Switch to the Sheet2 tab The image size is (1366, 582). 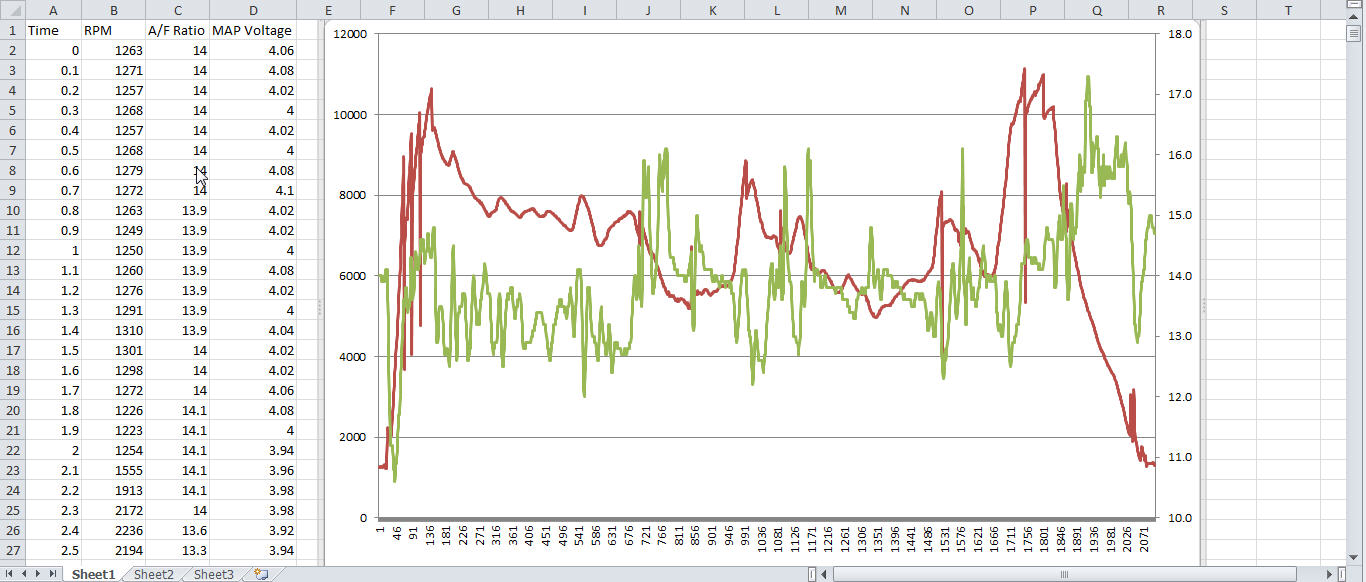click(x=153, y=574)
